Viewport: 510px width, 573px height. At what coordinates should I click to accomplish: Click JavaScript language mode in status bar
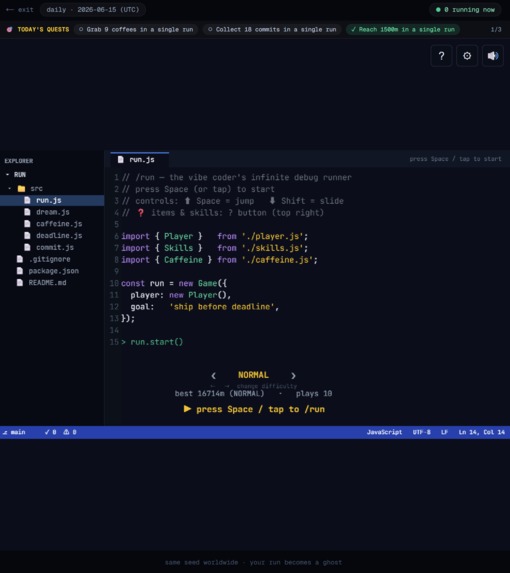click(x=384, y=432)
